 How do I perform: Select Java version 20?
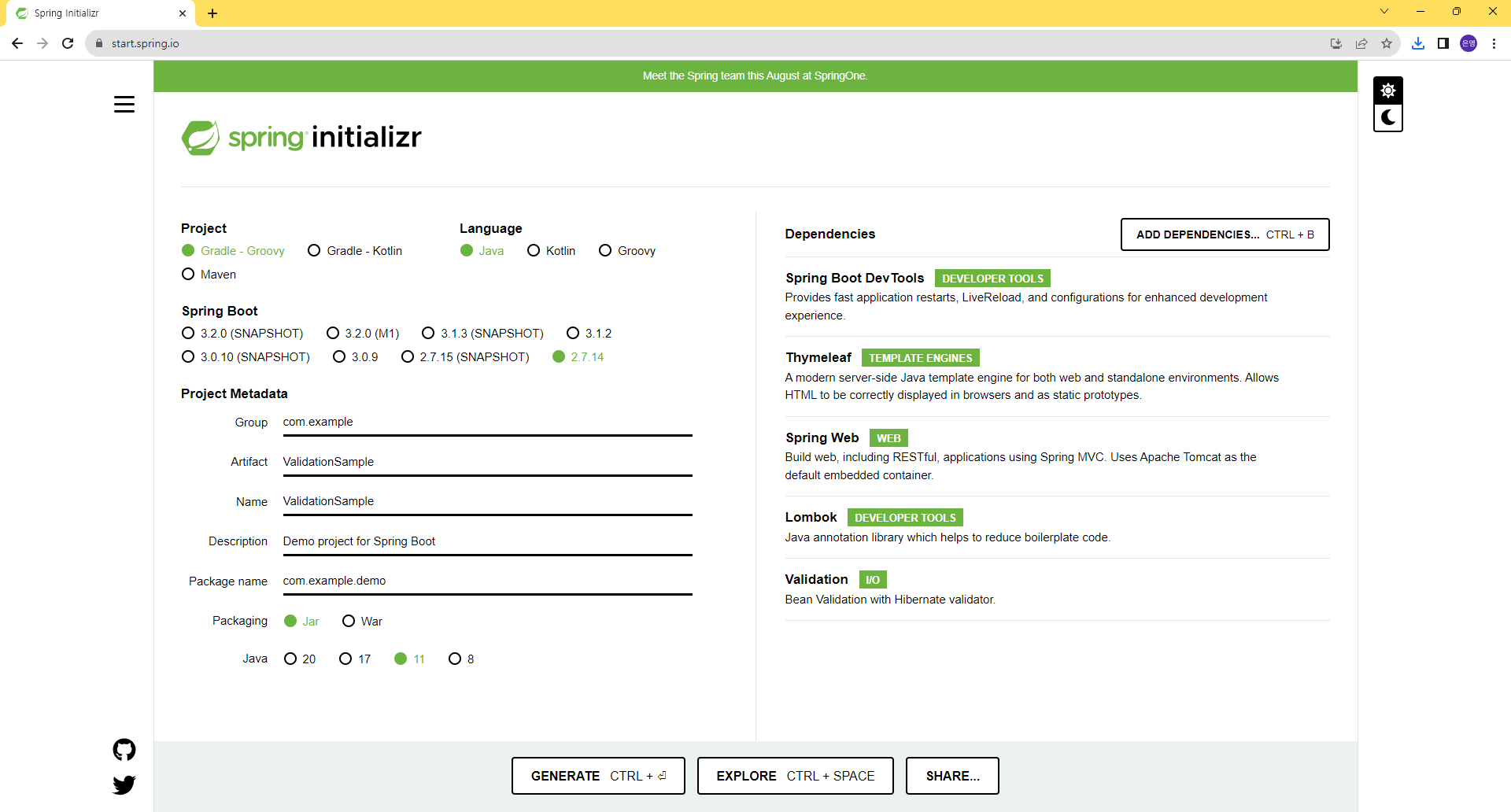pos(300,659)
